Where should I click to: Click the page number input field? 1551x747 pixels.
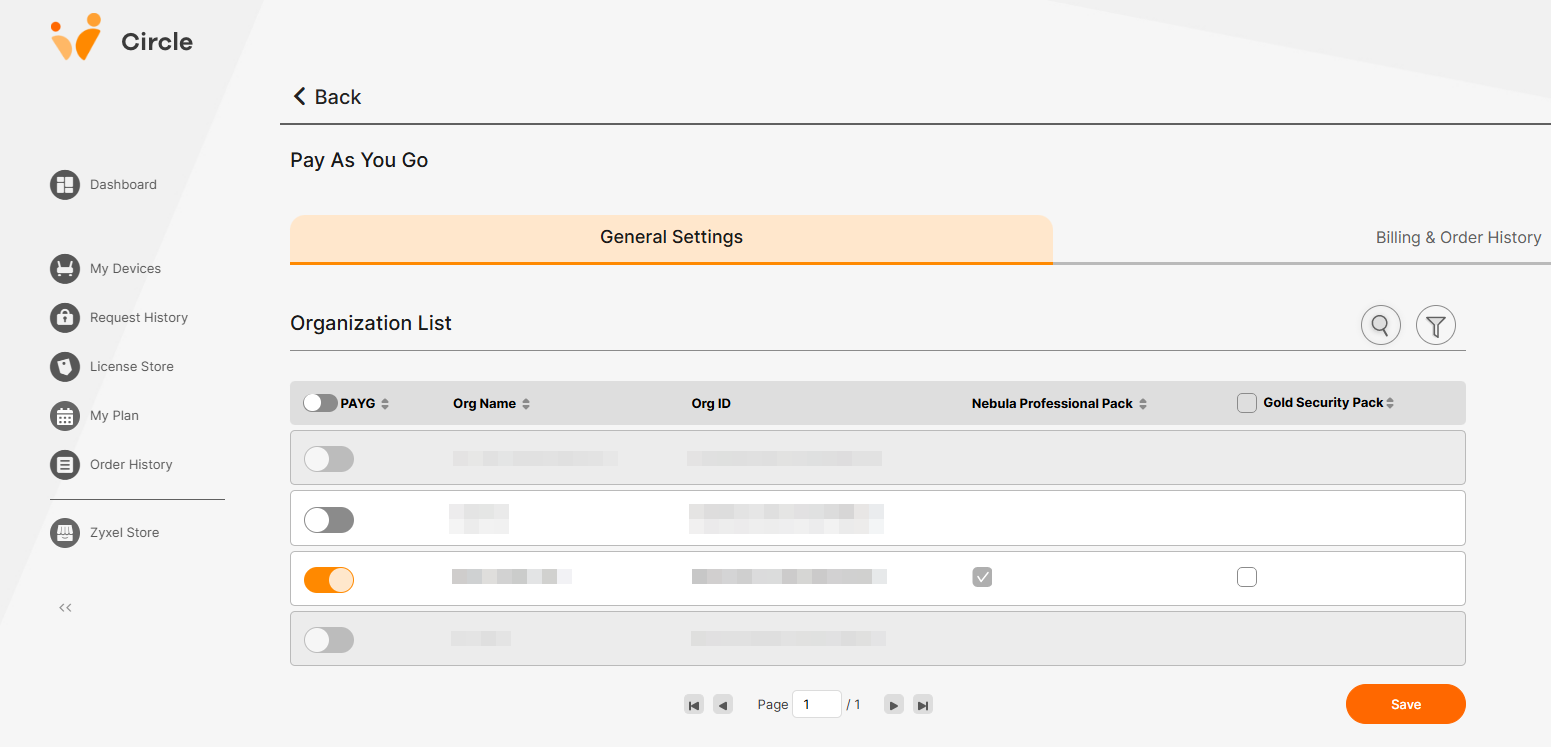(817, 704)
